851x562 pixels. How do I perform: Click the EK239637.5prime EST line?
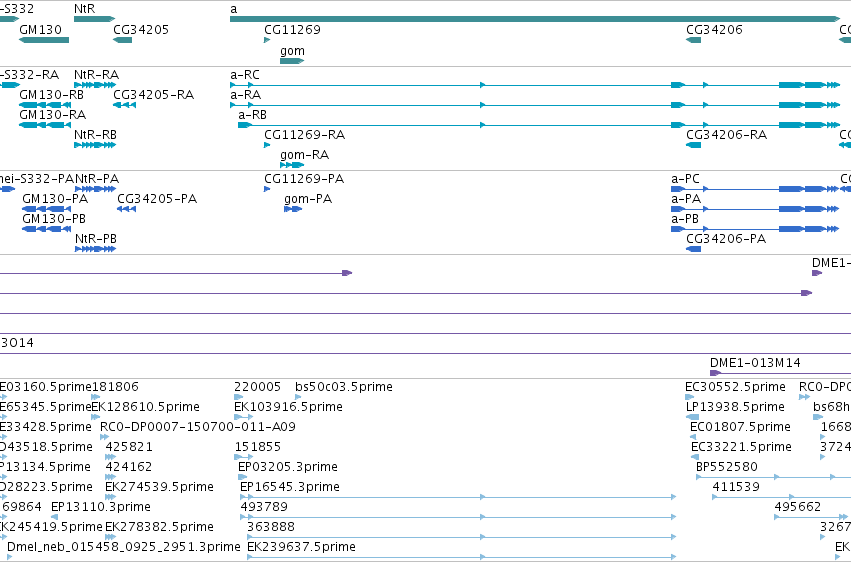(x=461, y=557)
